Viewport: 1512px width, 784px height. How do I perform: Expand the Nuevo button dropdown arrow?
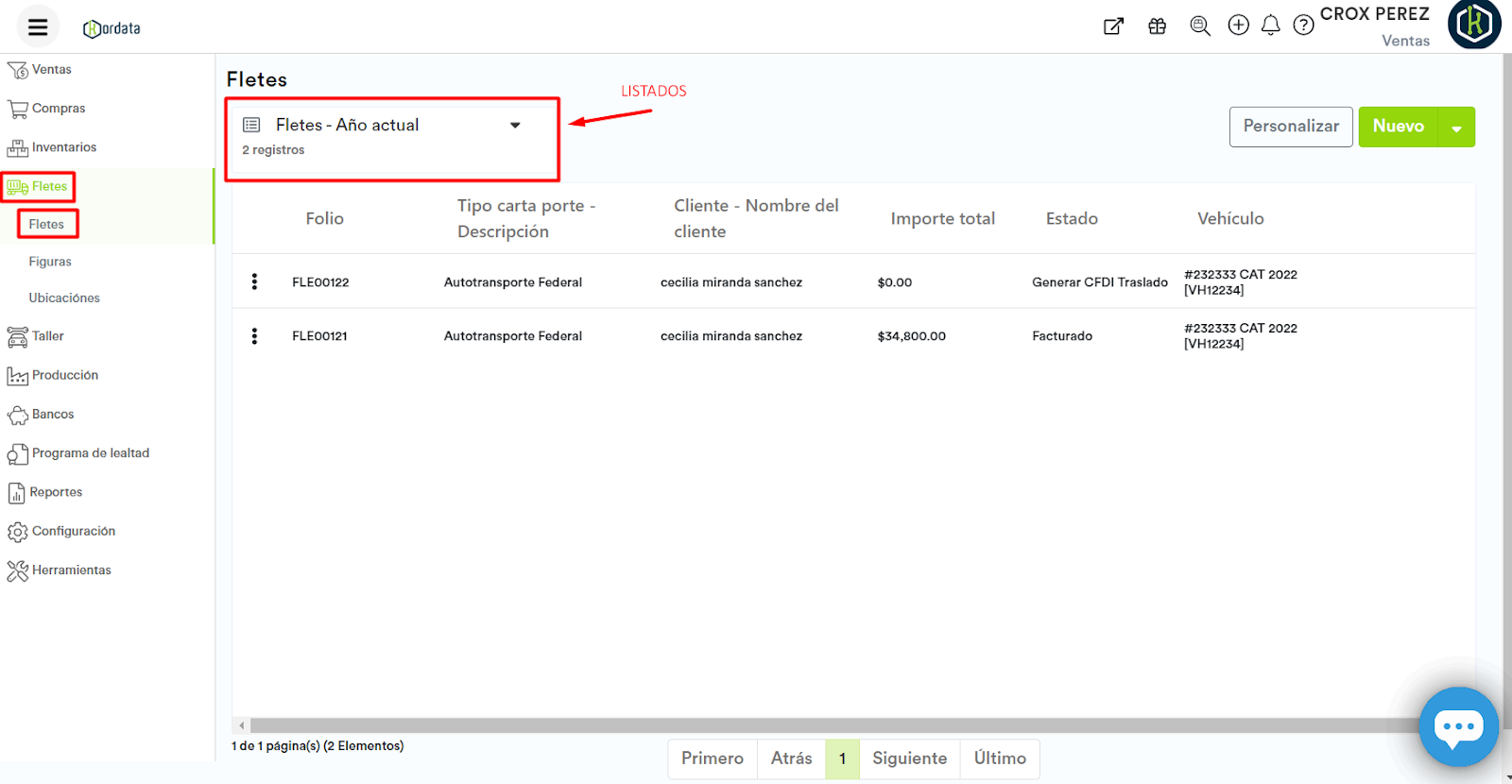[1456, 128]
